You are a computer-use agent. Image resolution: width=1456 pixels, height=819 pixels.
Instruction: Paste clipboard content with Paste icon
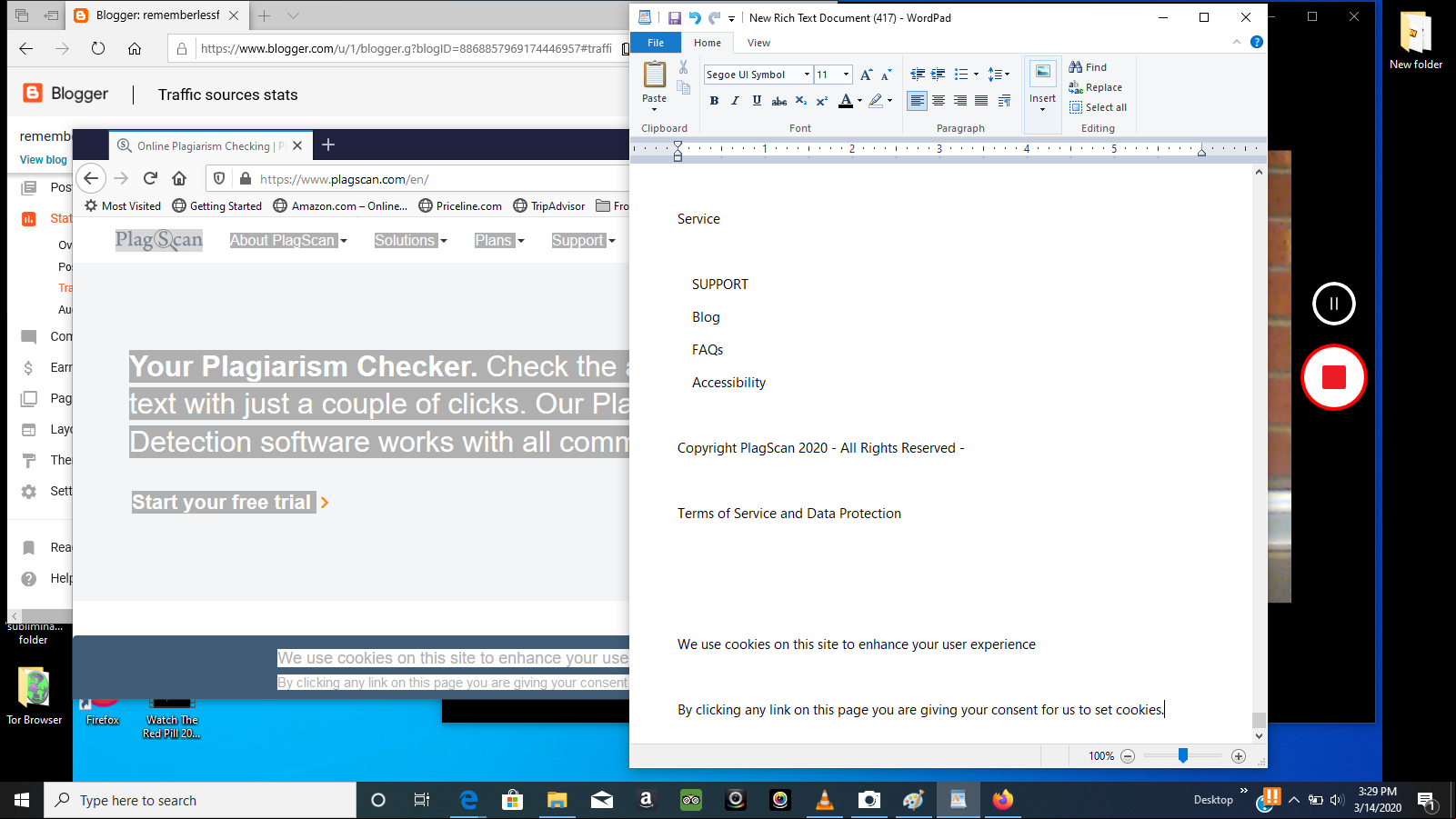point(654,75)
